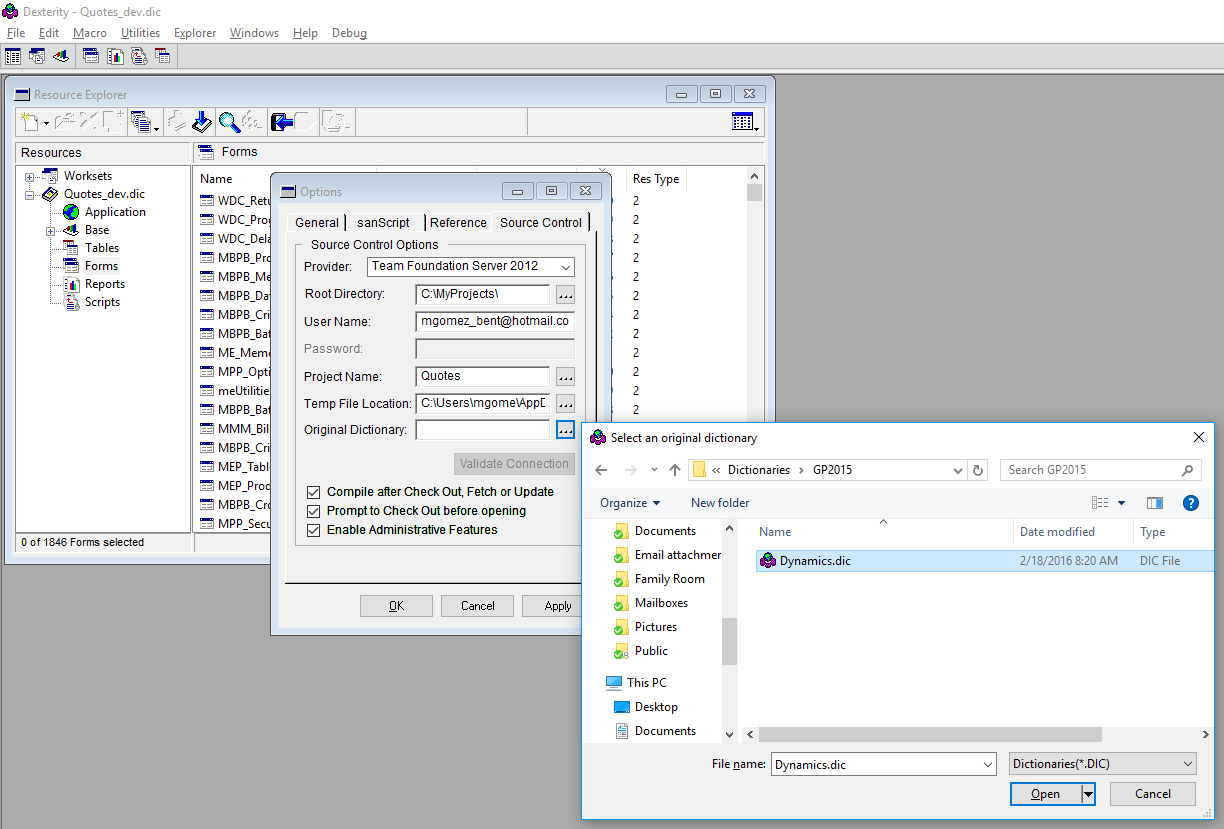Click the colored bar graph document toolbar icon
Viewport: 1224px width, 829px height.
point(115,56)
